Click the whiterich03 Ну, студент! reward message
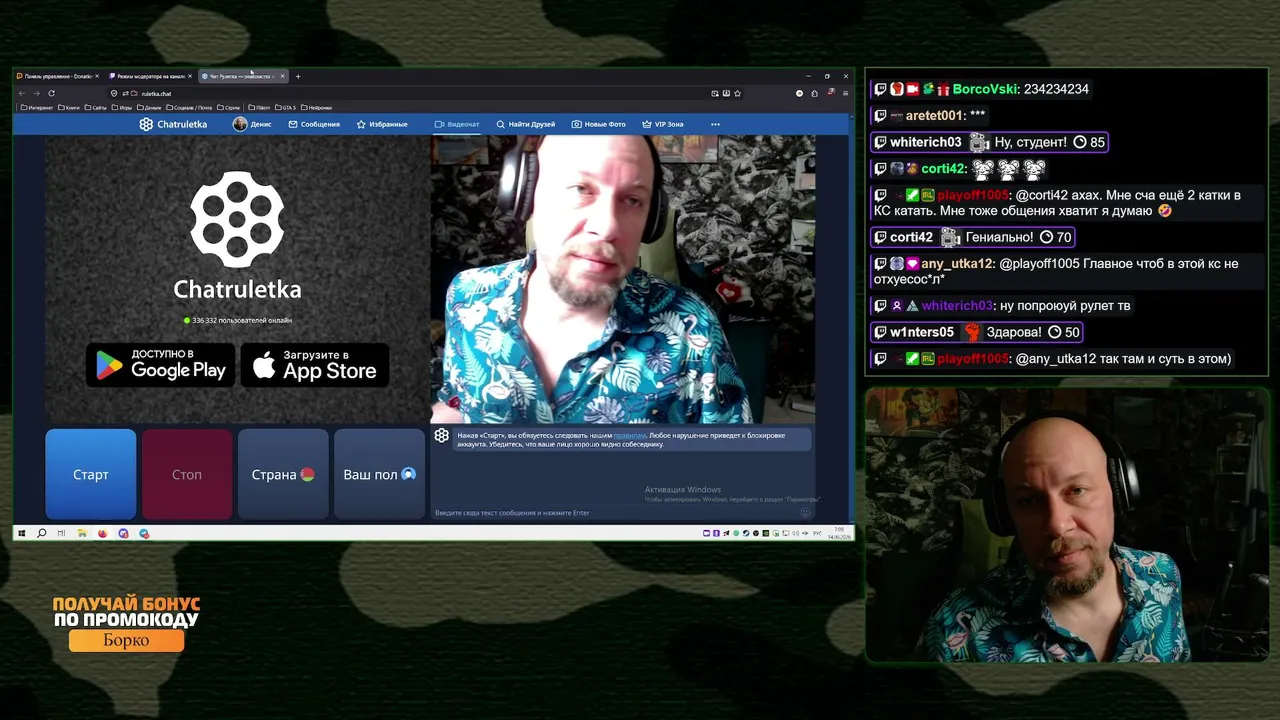This screenshot has height=720, width=1280. point(990,142)
